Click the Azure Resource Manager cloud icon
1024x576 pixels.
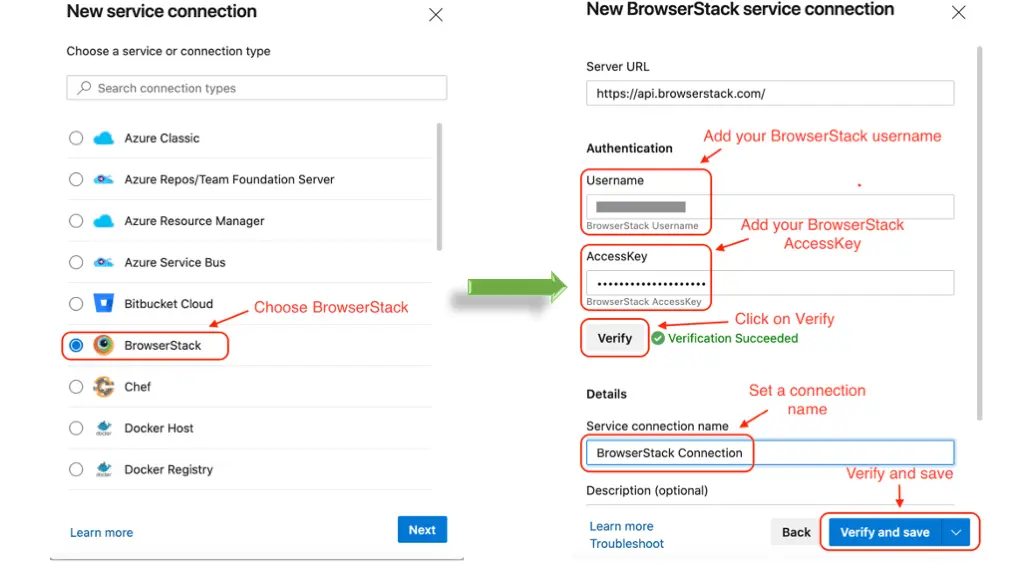(x=104, y=221)
